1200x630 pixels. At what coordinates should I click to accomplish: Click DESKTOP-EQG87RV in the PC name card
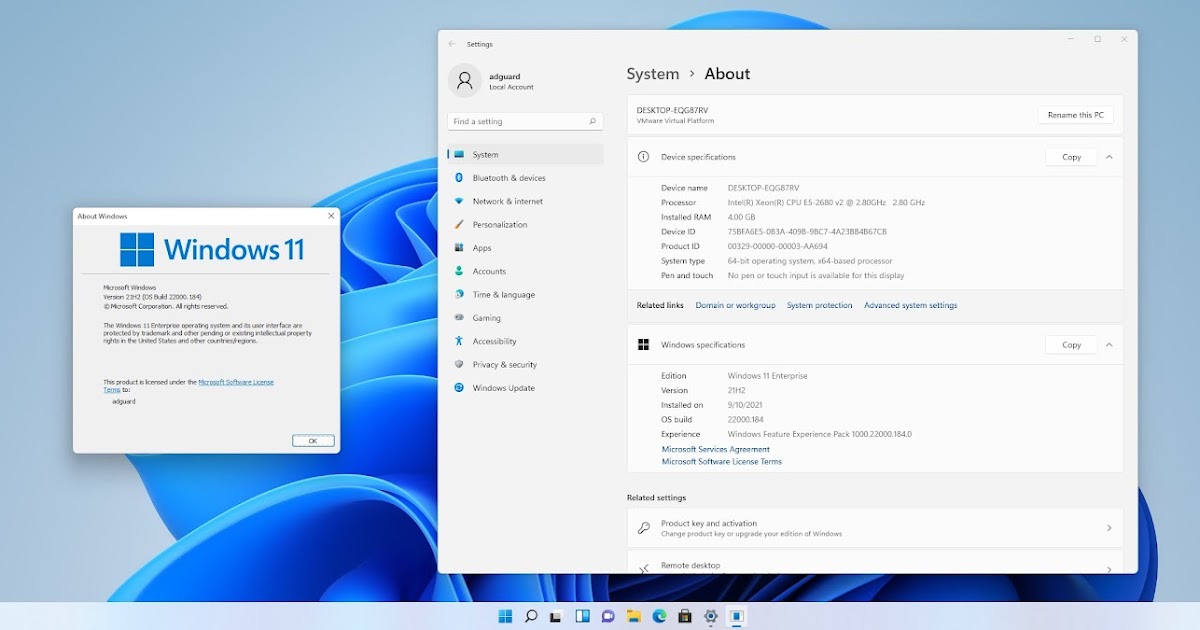(672, 110)
